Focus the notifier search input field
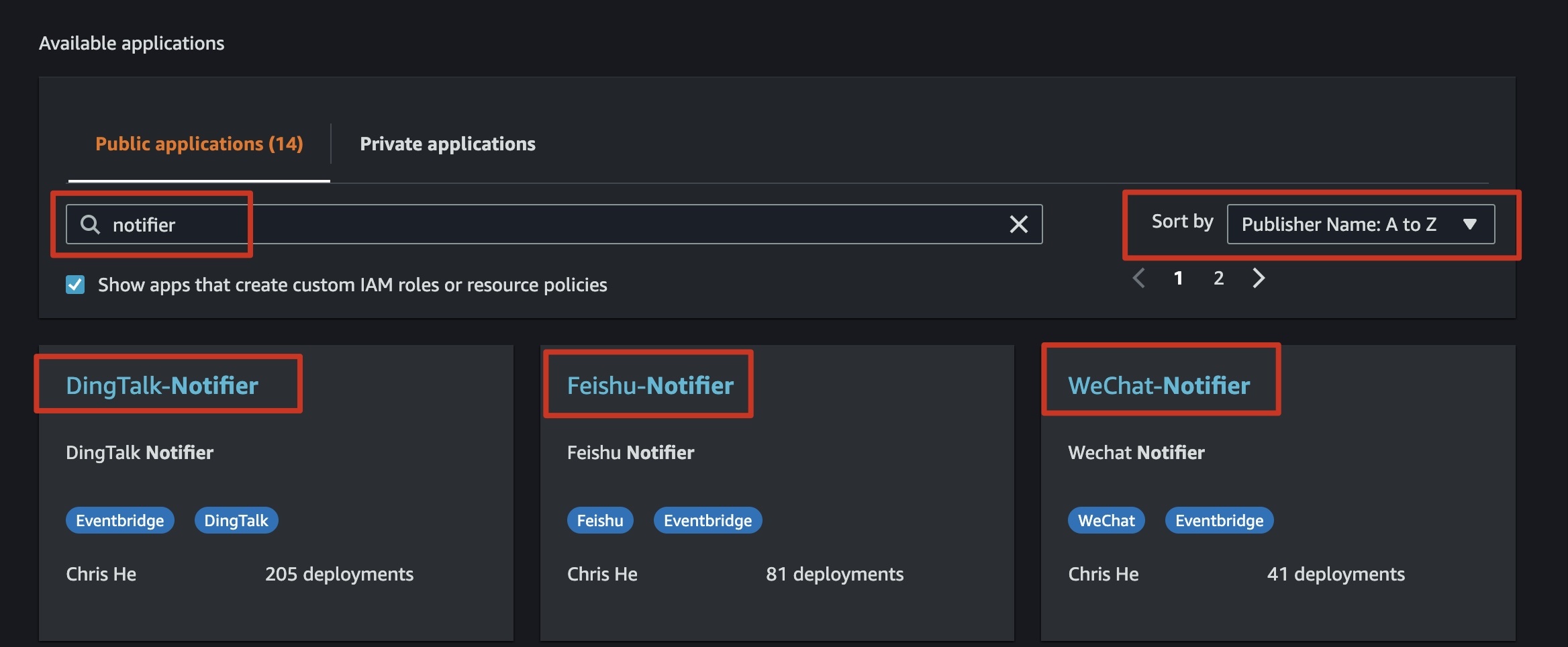1568x647 pixels. pos(554,224)
